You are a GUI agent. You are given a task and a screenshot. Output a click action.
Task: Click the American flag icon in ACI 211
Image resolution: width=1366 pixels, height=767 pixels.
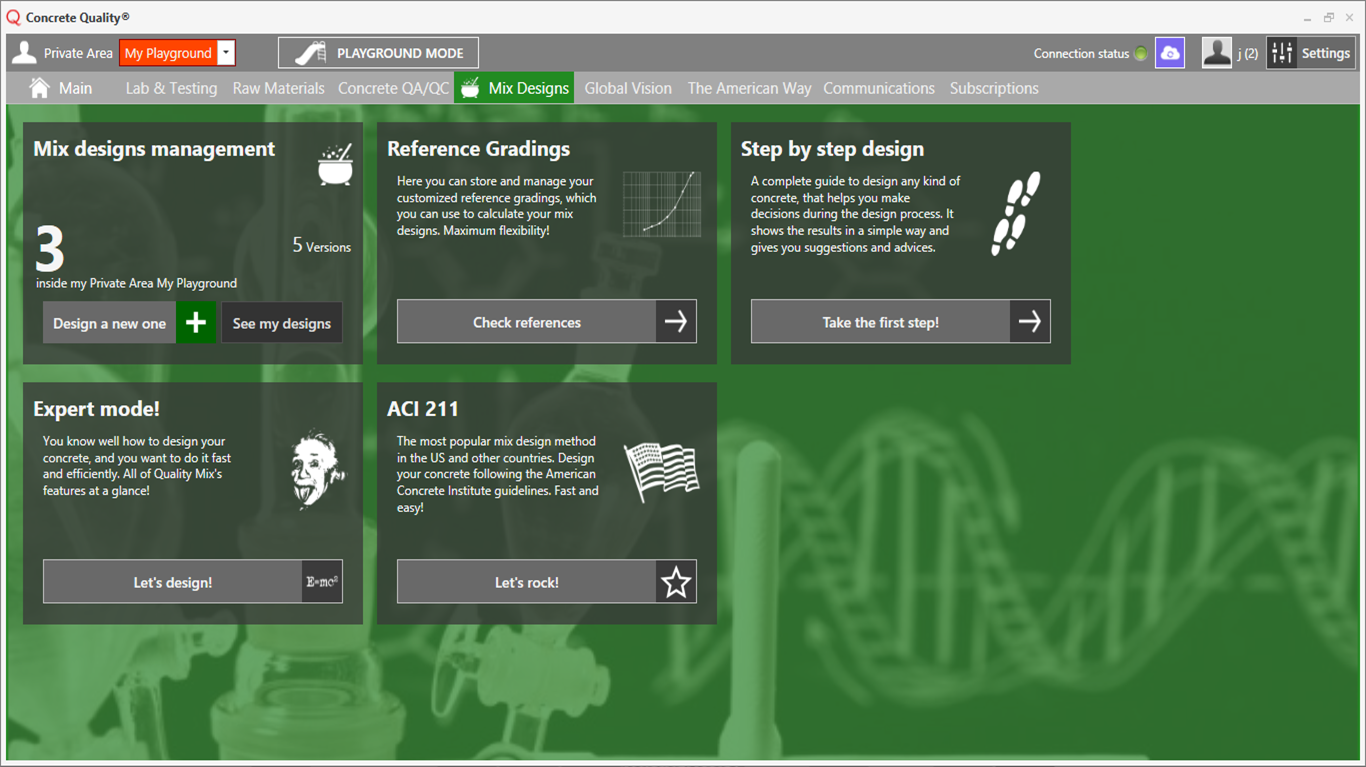662,472
